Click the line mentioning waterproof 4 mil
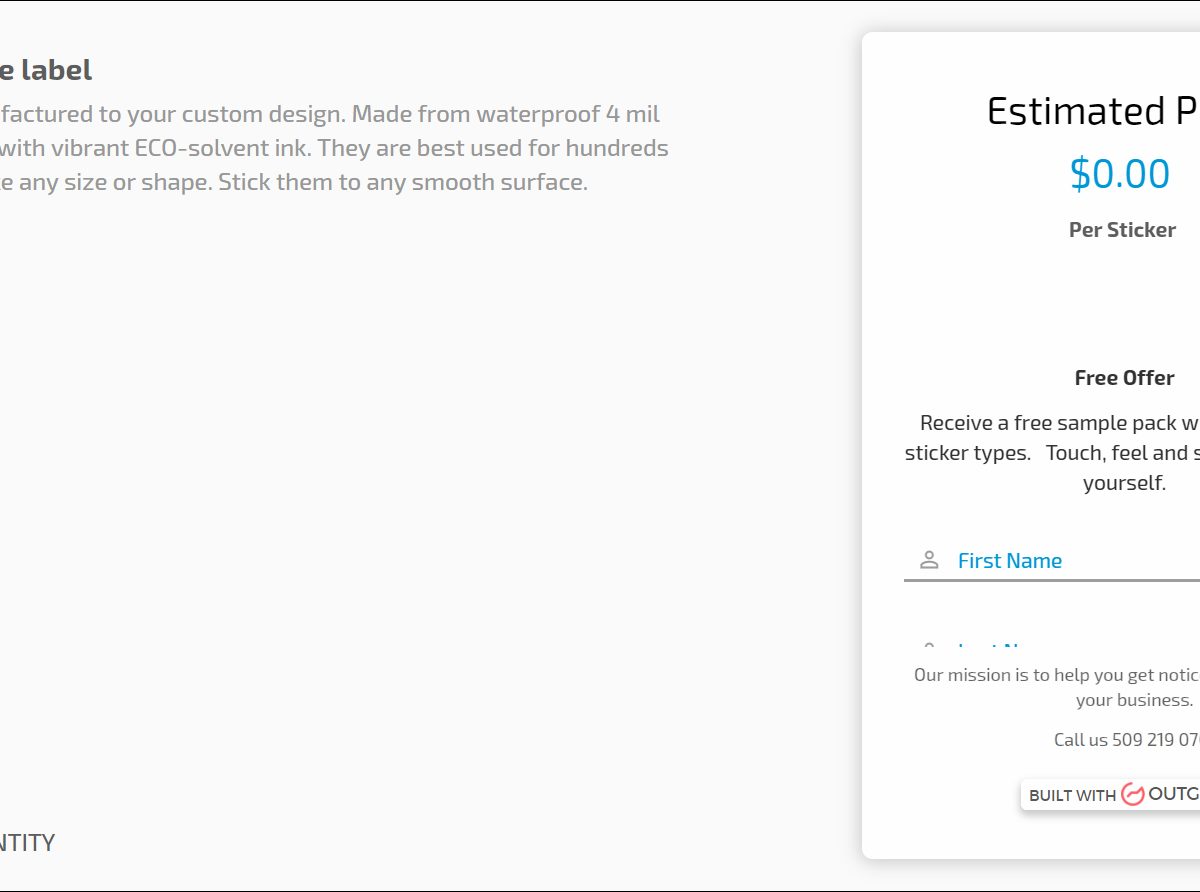The height and width of the screenshot is (892, 1200). 330,114
